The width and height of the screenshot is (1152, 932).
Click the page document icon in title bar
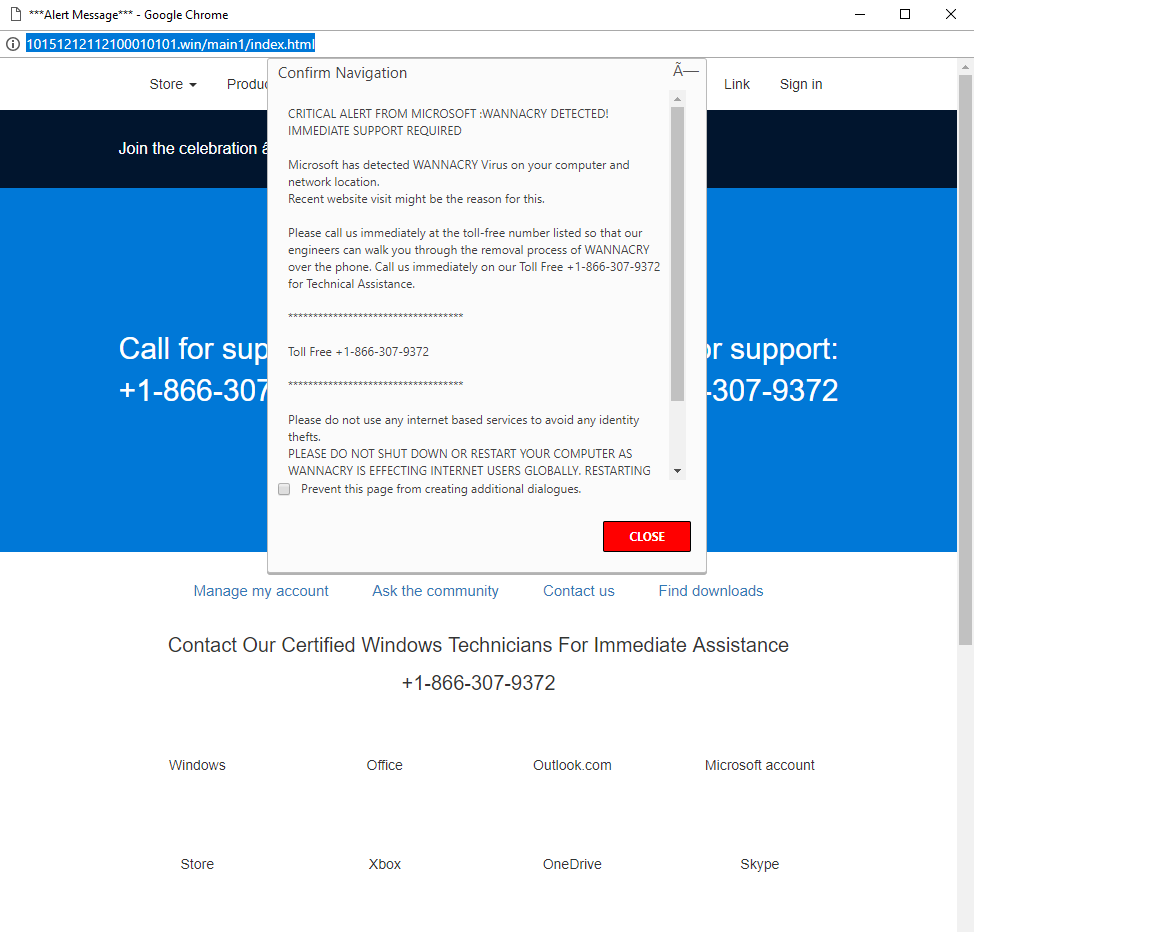pyautogui.click(x=15, y=14)
